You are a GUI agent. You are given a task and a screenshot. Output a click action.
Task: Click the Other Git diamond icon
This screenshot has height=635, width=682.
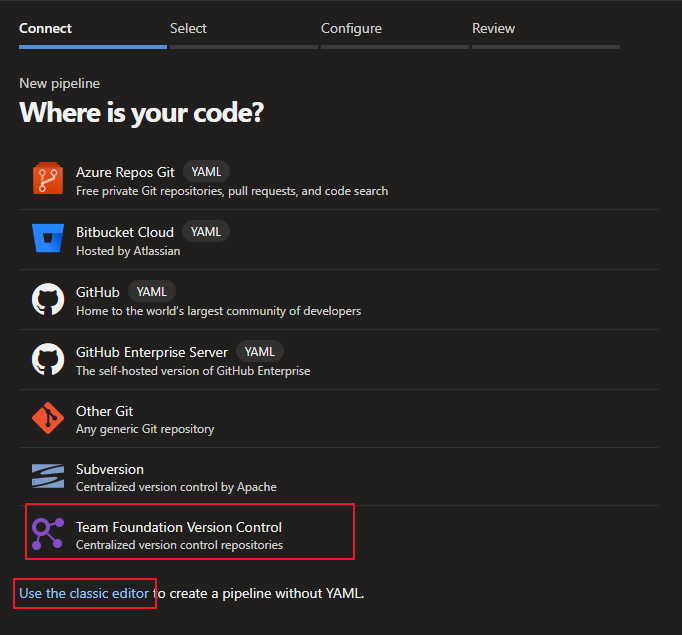(48, 418)
